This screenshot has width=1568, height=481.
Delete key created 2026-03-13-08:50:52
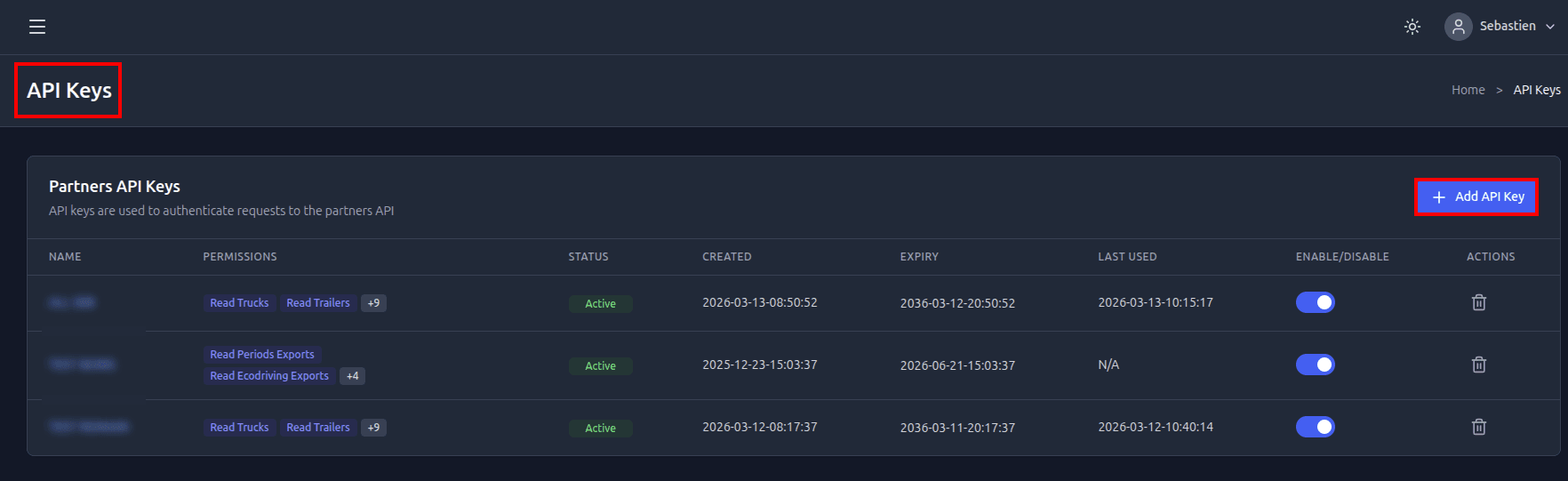(1479, 302)
